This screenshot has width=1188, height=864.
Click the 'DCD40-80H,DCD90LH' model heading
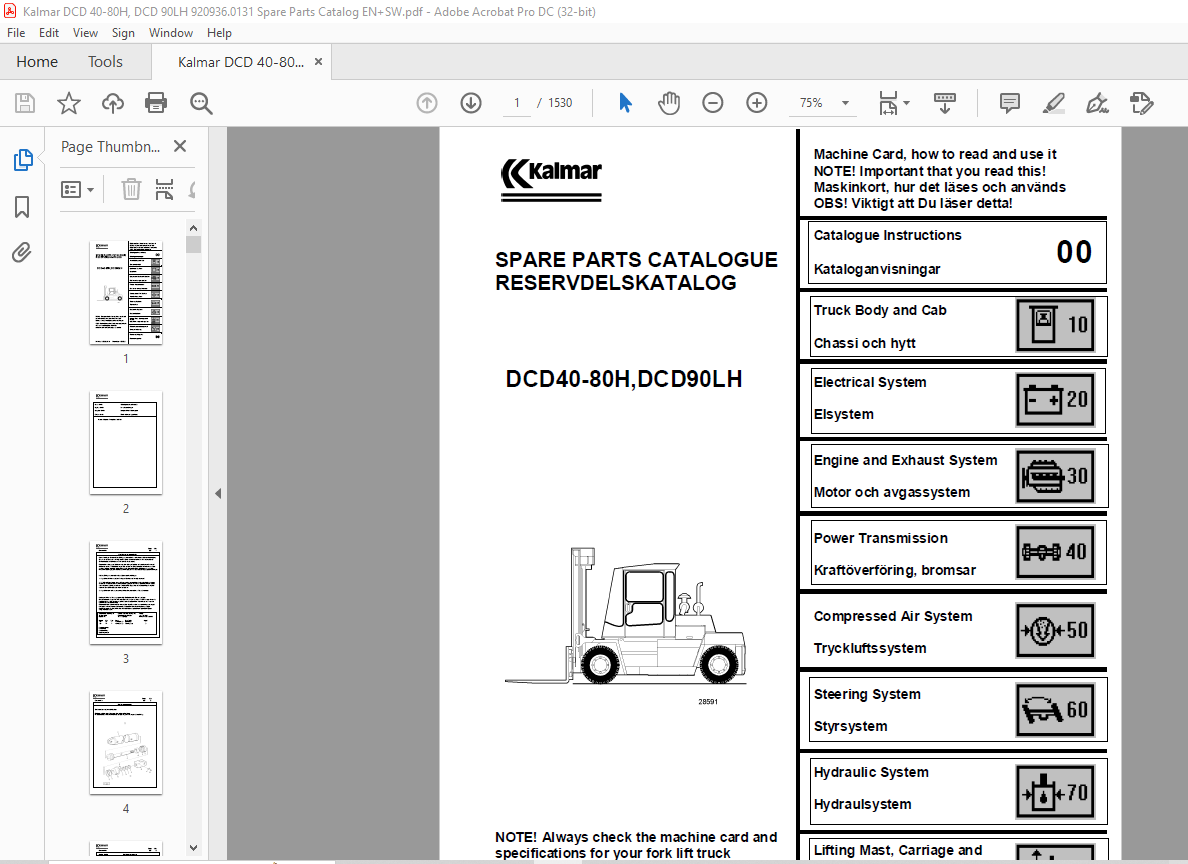point(624,379)
